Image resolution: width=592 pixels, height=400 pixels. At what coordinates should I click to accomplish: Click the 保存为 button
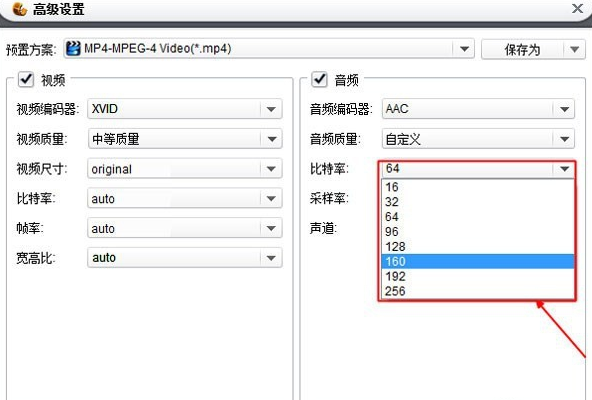(x=522, y=49)
